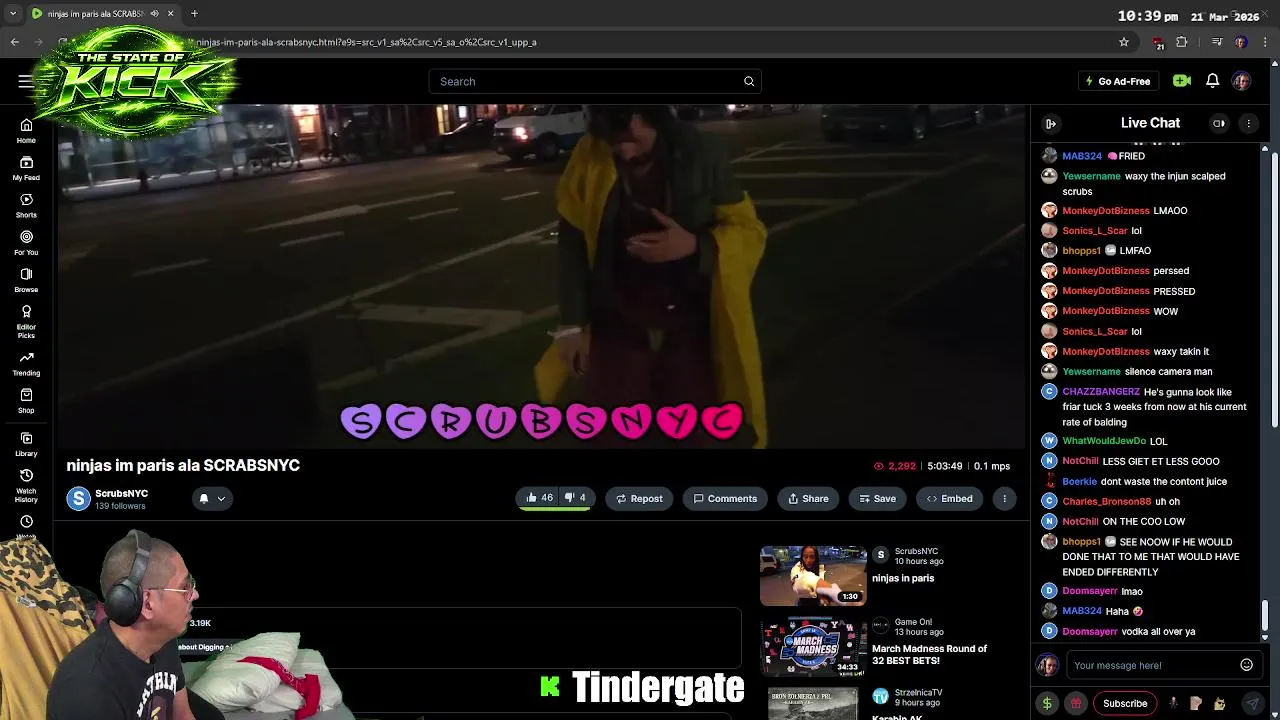Like the video with the thumbs up button
Screen dimensions: 1280x720
click(x=539, y=498)
